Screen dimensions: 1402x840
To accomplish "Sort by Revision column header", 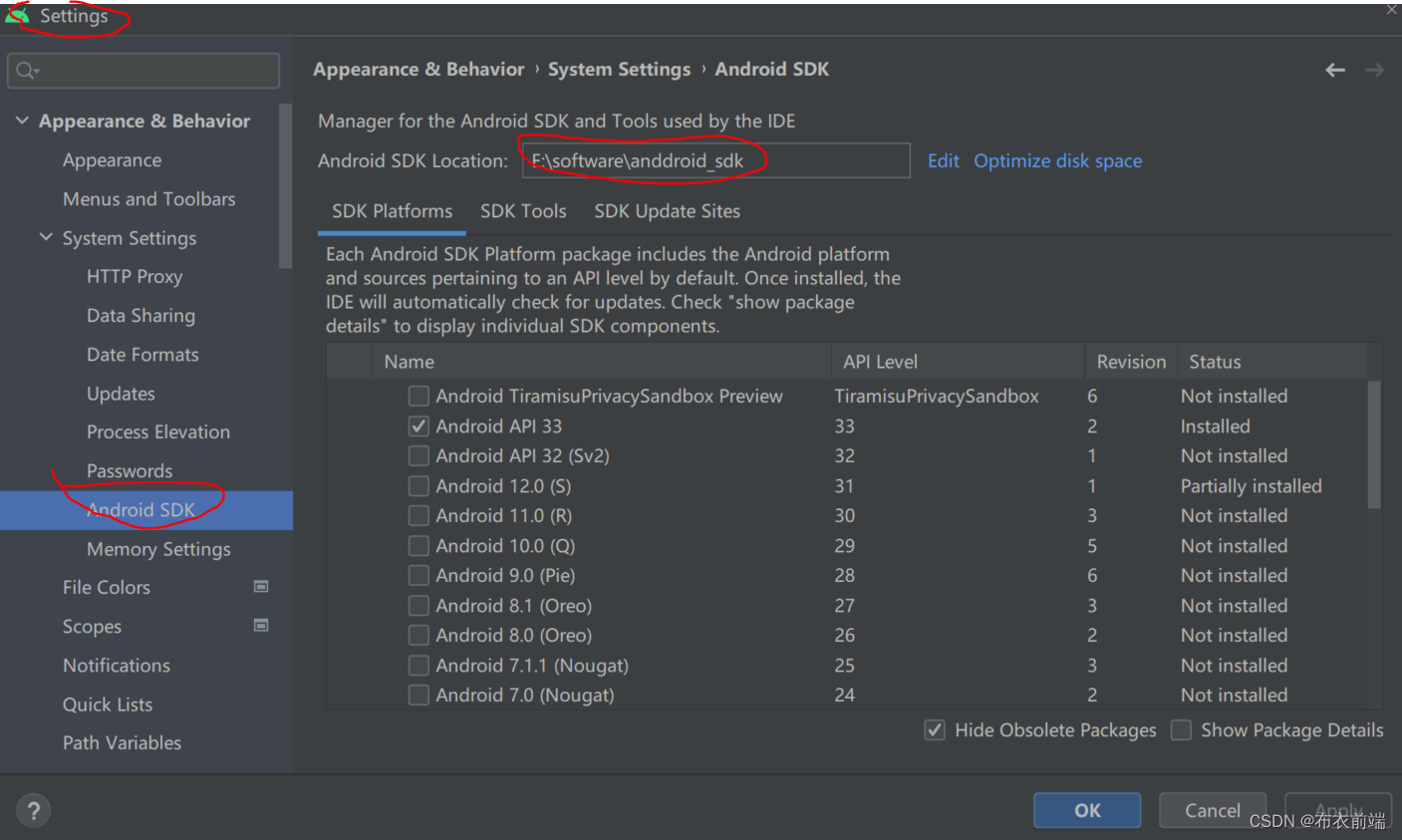I will point(1131,362).
